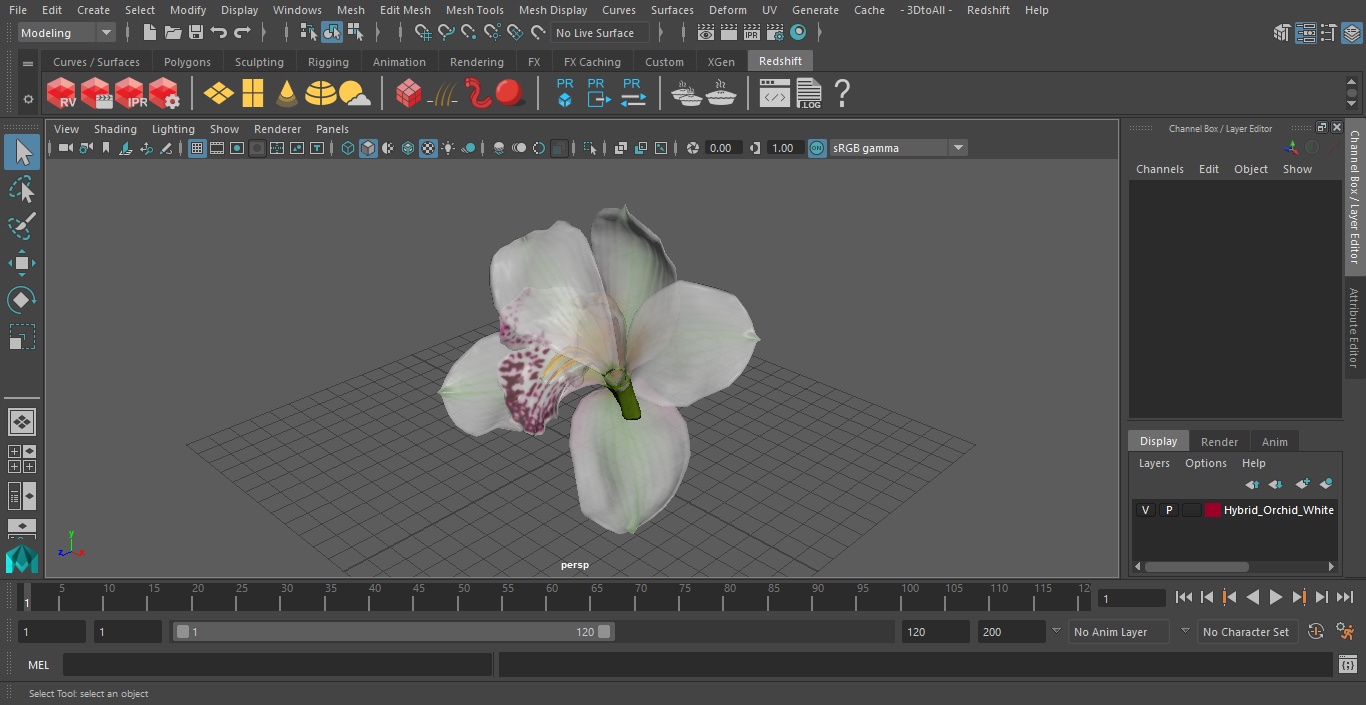Open the viewport Renderer menu
Viewport: 1366px width, 705px height.
[x=277, y=129]
